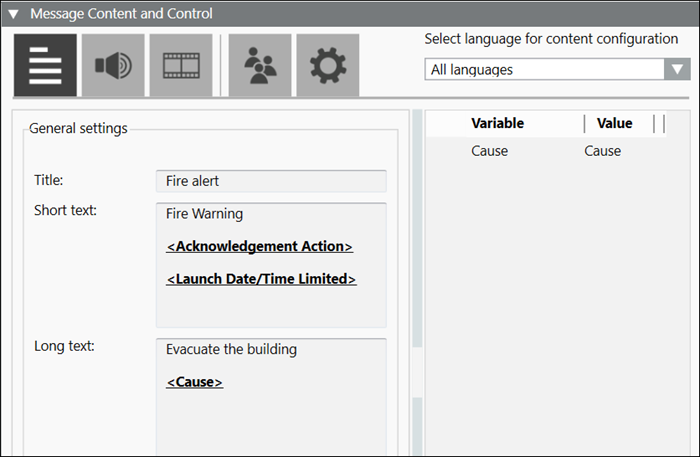Click into the Title field 'Fire alert'
Image resolution: width=700 pixels, height=457 pixels.
pyautogui.click(x=270, y=181)
